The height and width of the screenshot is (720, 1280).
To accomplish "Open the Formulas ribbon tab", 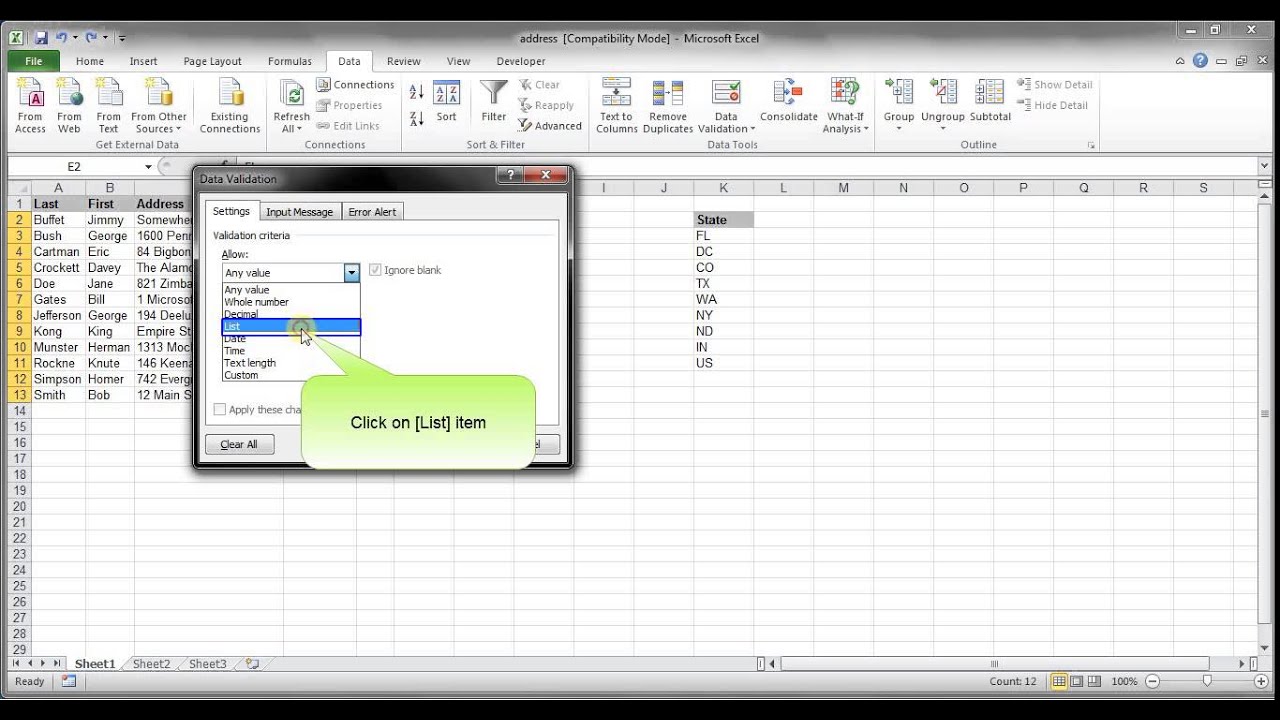I will (289, 61).
